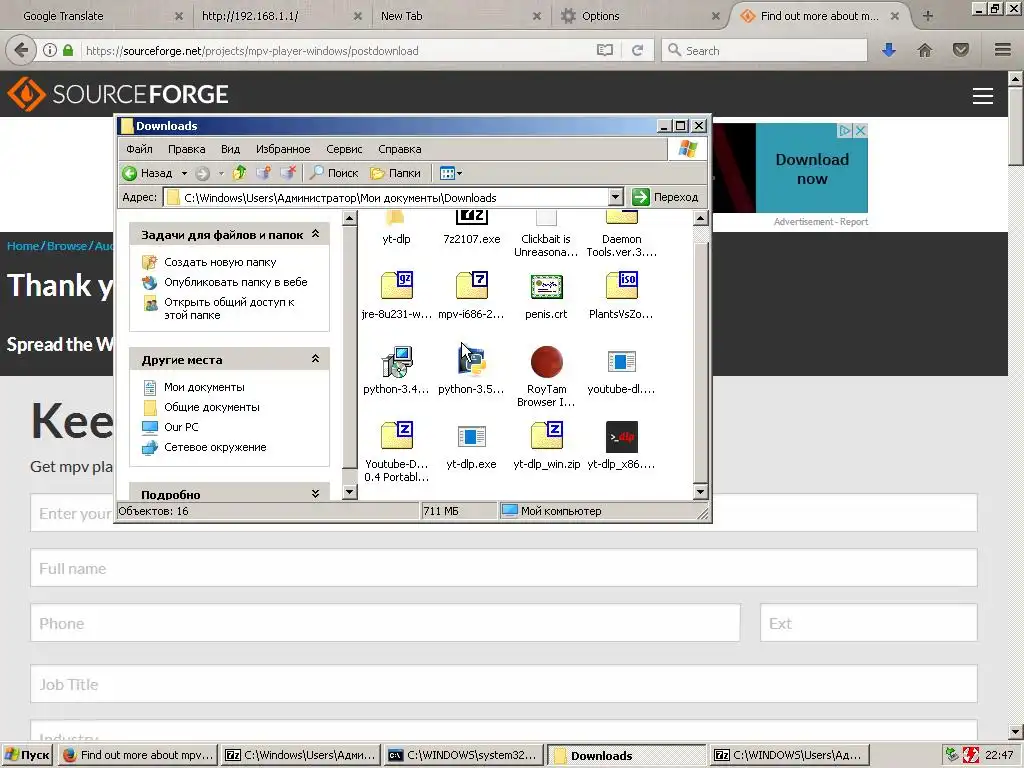Click the Up one folder toolbar icon
The width and height of the screenshot is (1024, 768).
pos(240,173)
